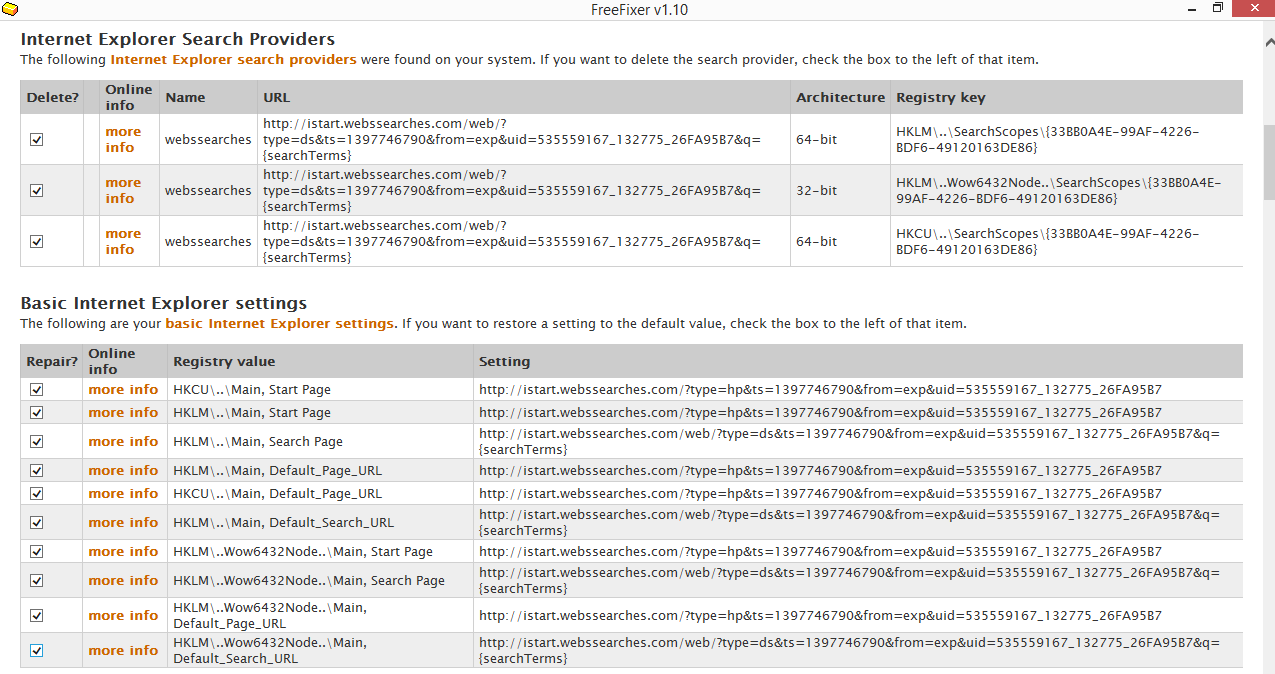Click 'websearches' name in the 32-bit row
The image size is (1275, 674).
pyautogui.click(x=208, y=191)
